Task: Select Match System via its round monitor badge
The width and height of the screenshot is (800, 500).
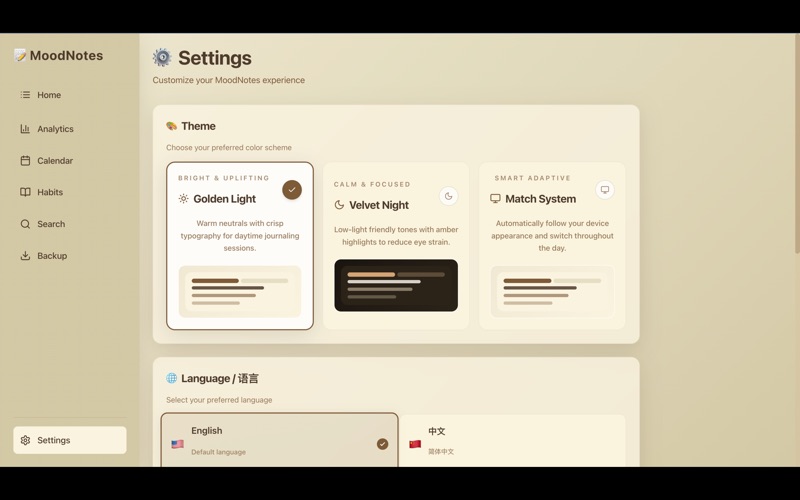Action: [x=605, y=190]
